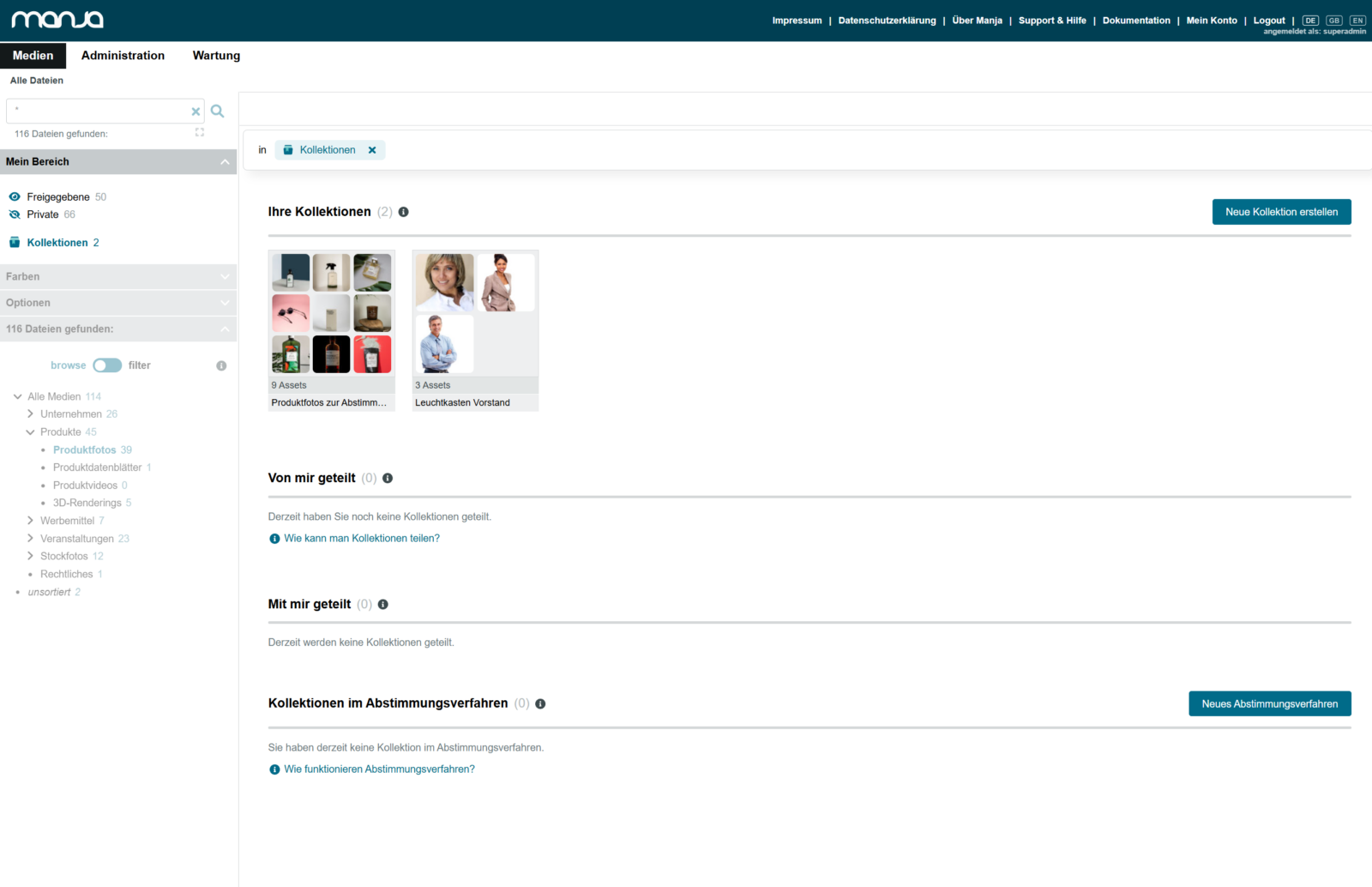The image size is (1372, 887).
Task: Click the info icon next to Ihre Kollektionen
Action: coord(403,212)
